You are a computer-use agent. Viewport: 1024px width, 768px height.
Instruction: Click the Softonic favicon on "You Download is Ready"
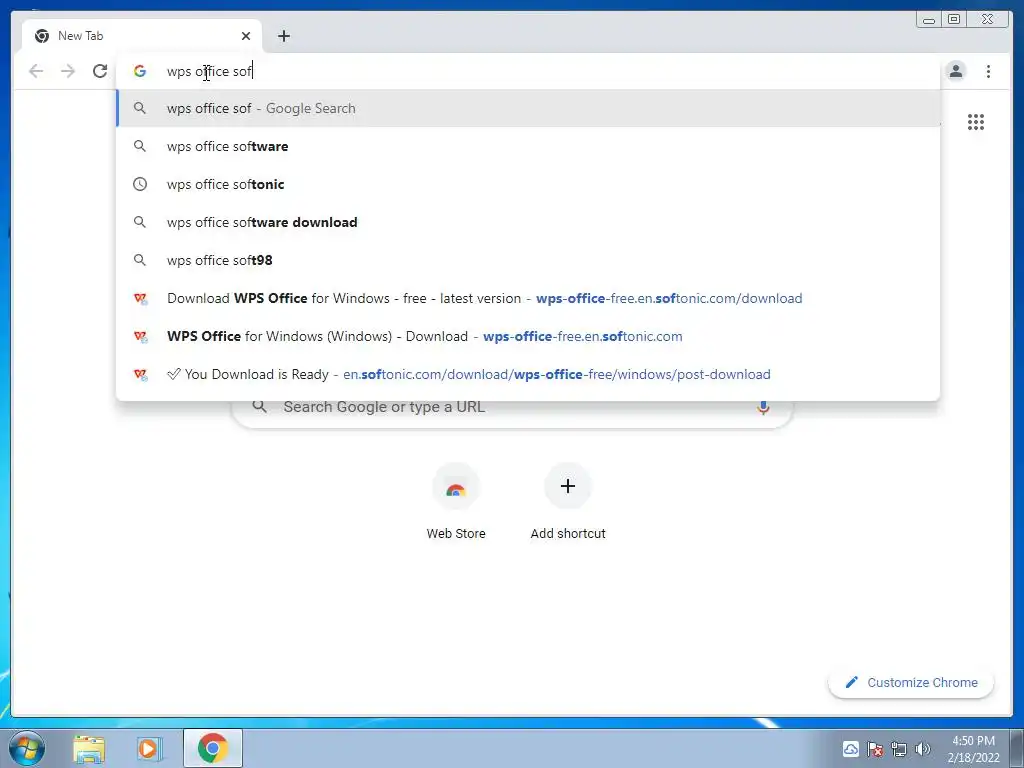tap(140, 374)
